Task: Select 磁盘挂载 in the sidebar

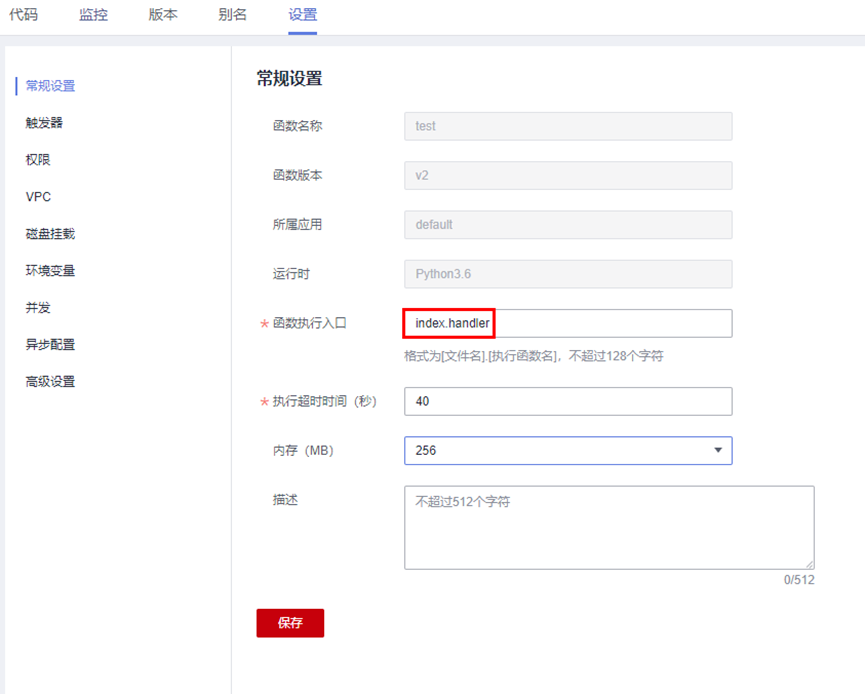Action: point(50,234)
